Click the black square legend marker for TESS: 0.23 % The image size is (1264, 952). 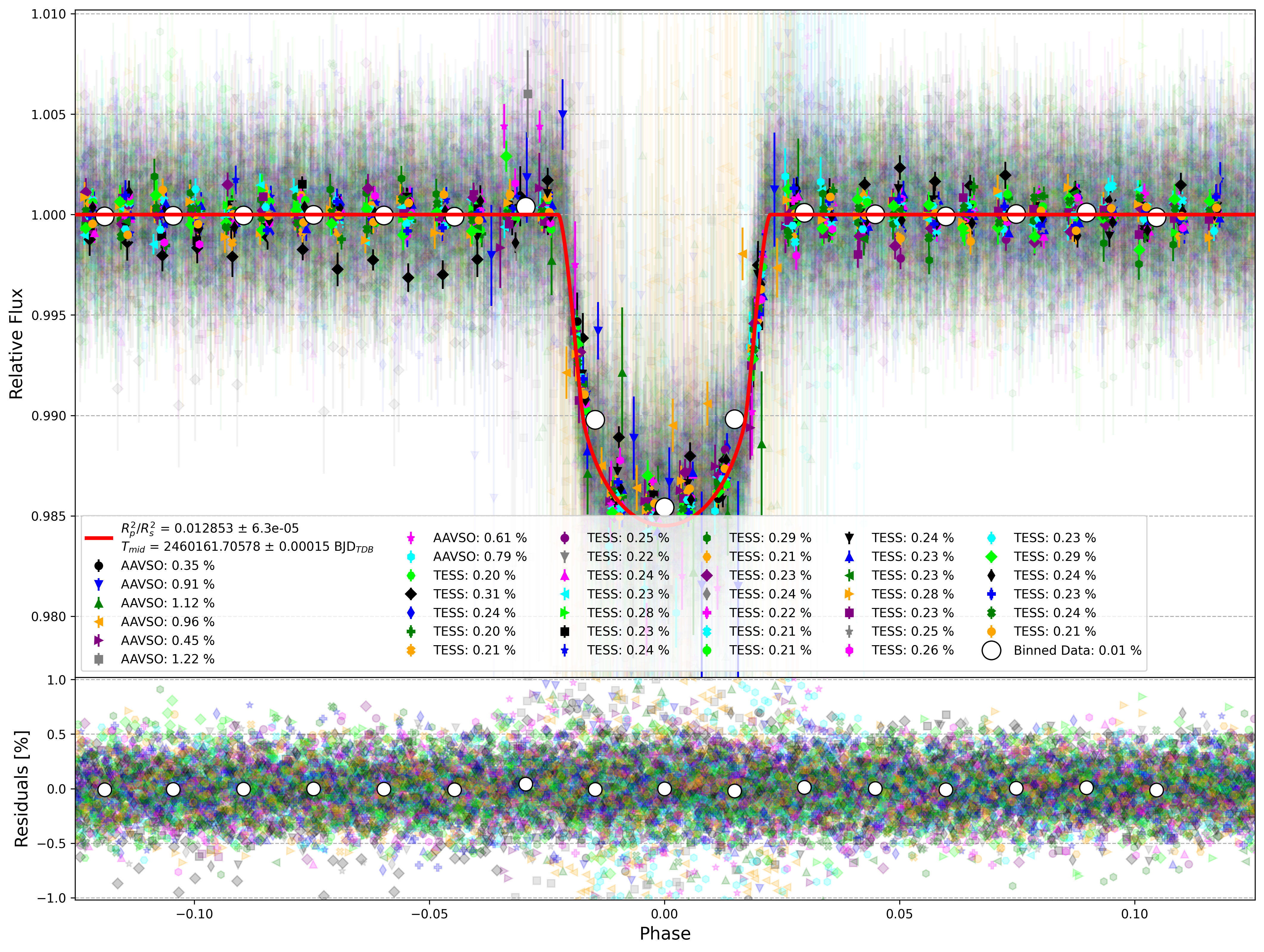click(565, 631)
